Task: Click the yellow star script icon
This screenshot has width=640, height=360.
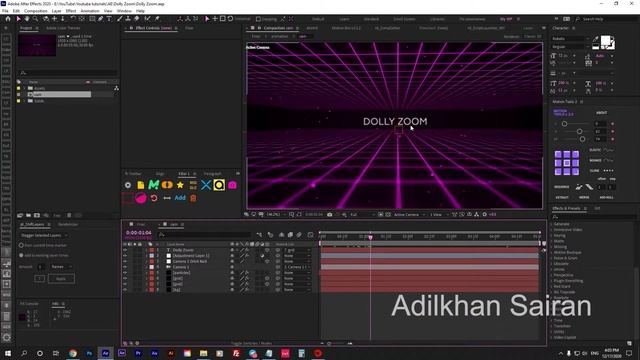Action: pos(180,185)
